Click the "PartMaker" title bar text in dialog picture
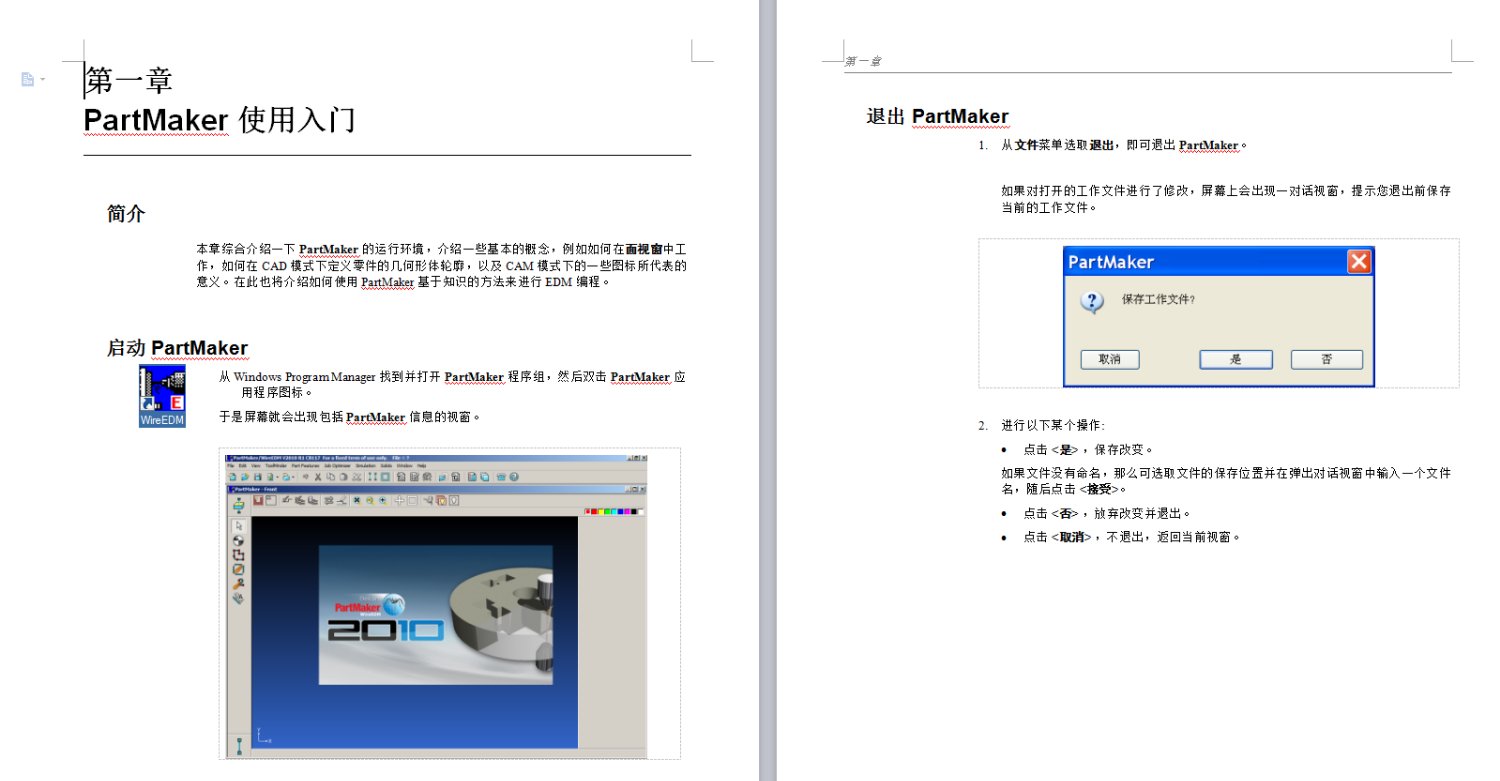 pyautogui.click(x=1111, y=262)
